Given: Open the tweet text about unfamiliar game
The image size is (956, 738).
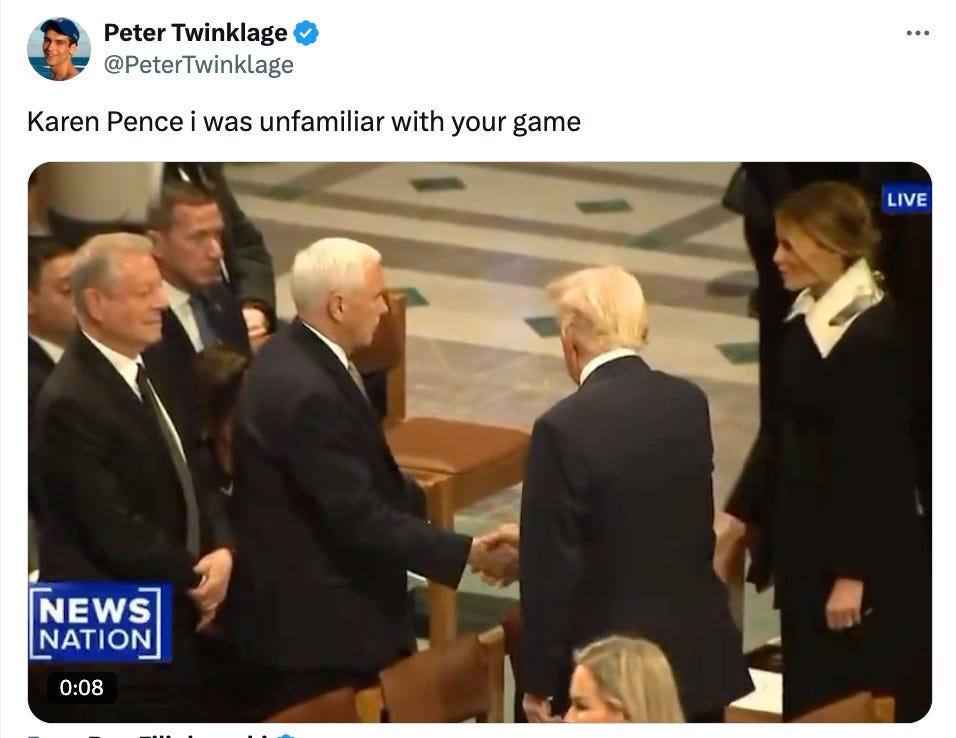Looking at the screenshot, I should (304, 121).
